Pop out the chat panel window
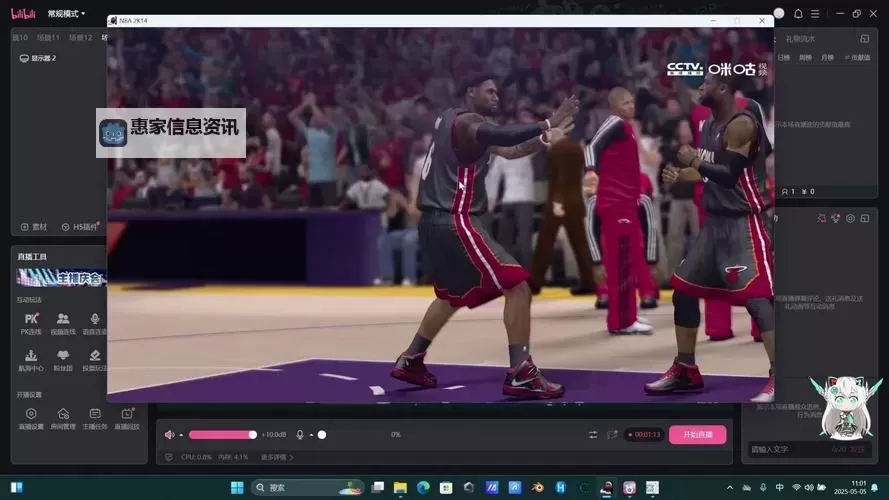 [x=865, y=218]
